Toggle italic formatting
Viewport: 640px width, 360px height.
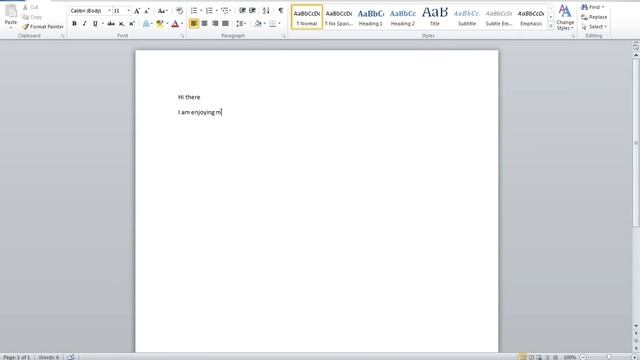click(x=84, y=24)
